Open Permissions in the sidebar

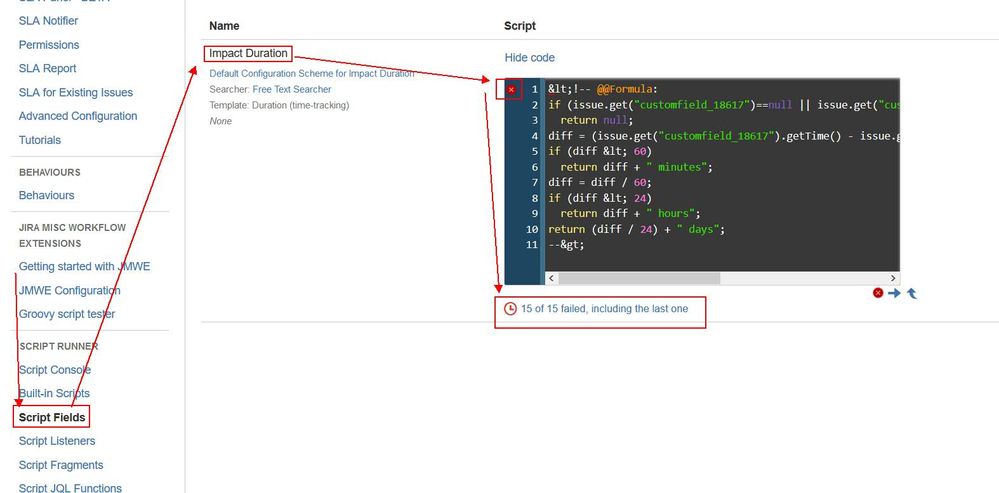49,45
